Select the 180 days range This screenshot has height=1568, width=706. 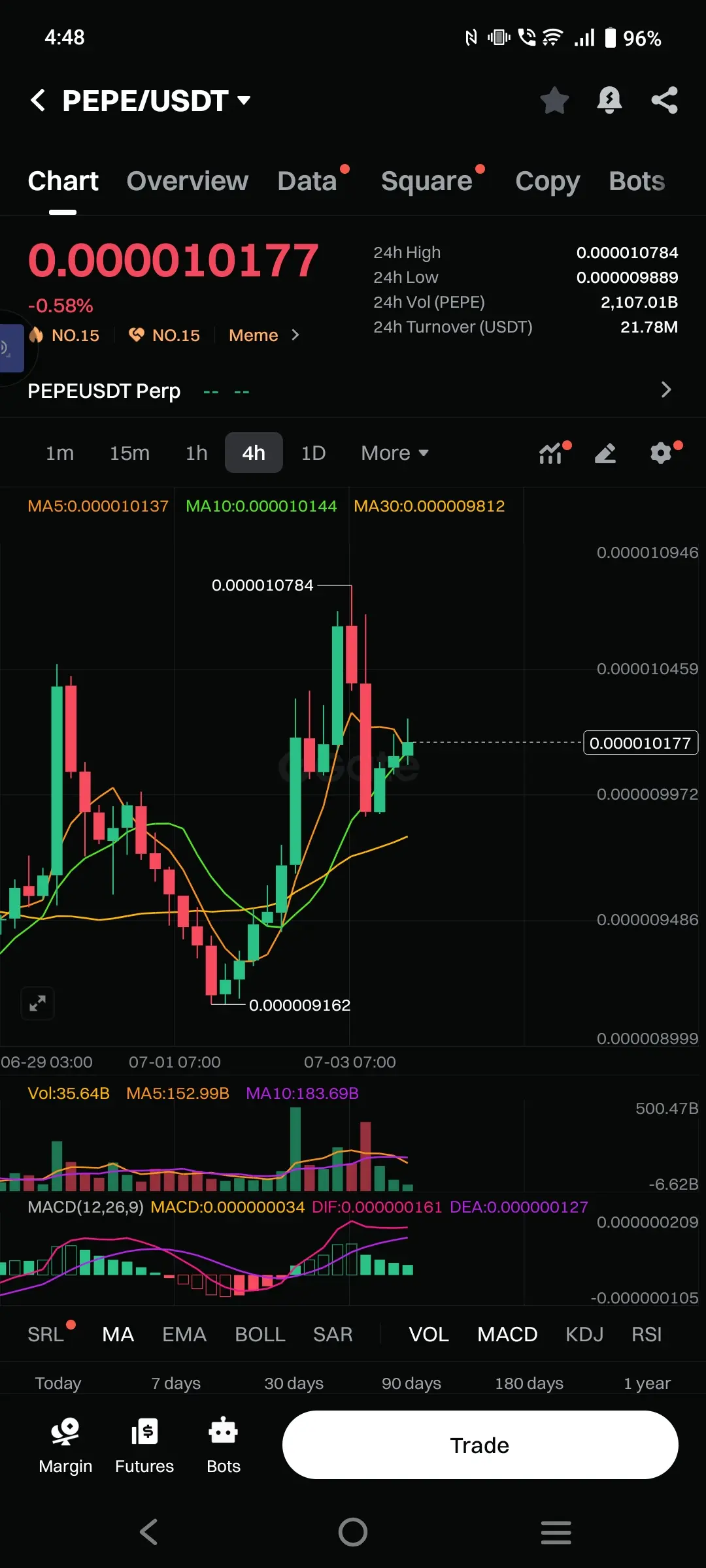[x=529, y=1383]
